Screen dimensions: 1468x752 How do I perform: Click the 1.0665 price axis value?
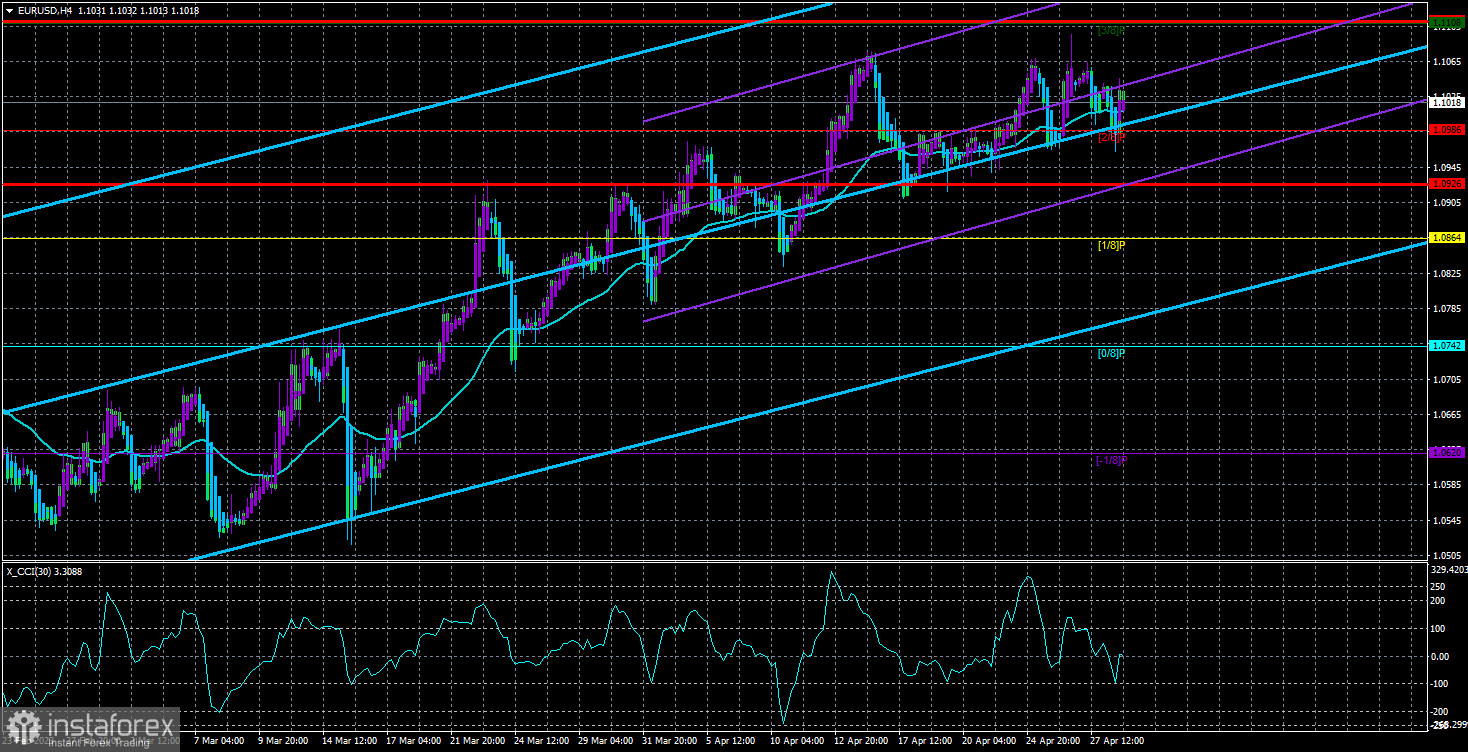click(x=1446, y=415)
